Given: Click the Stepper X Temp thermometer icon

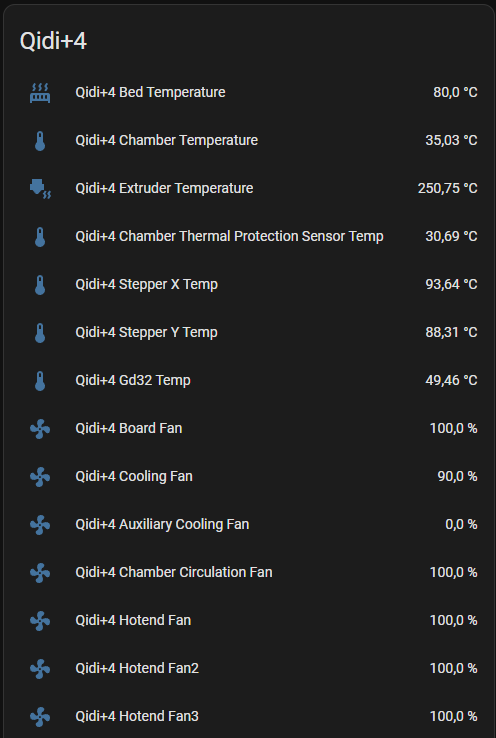Looking at the screenshot, I should click(x=40, y=285).
